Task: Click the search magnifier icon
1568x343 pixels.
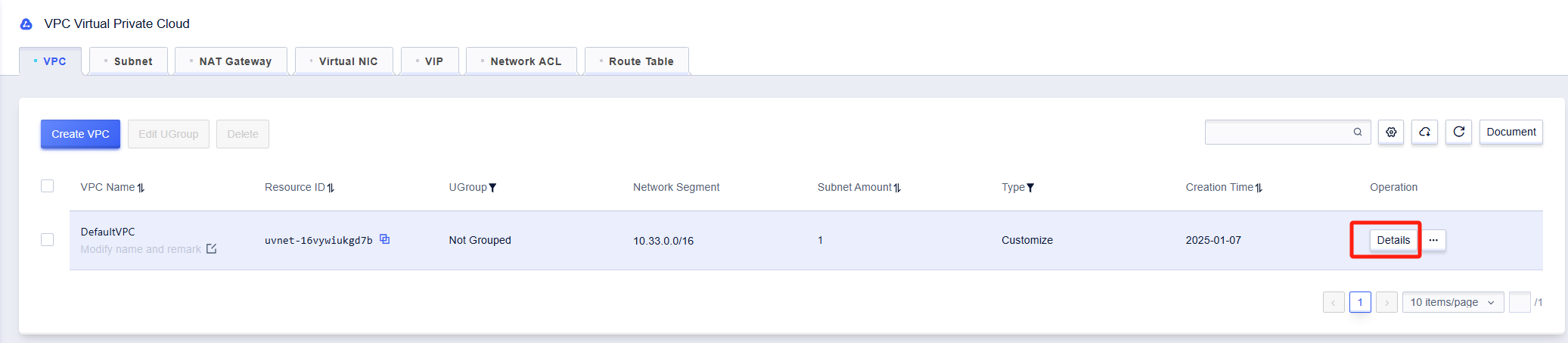Action: click(1358, 133)
